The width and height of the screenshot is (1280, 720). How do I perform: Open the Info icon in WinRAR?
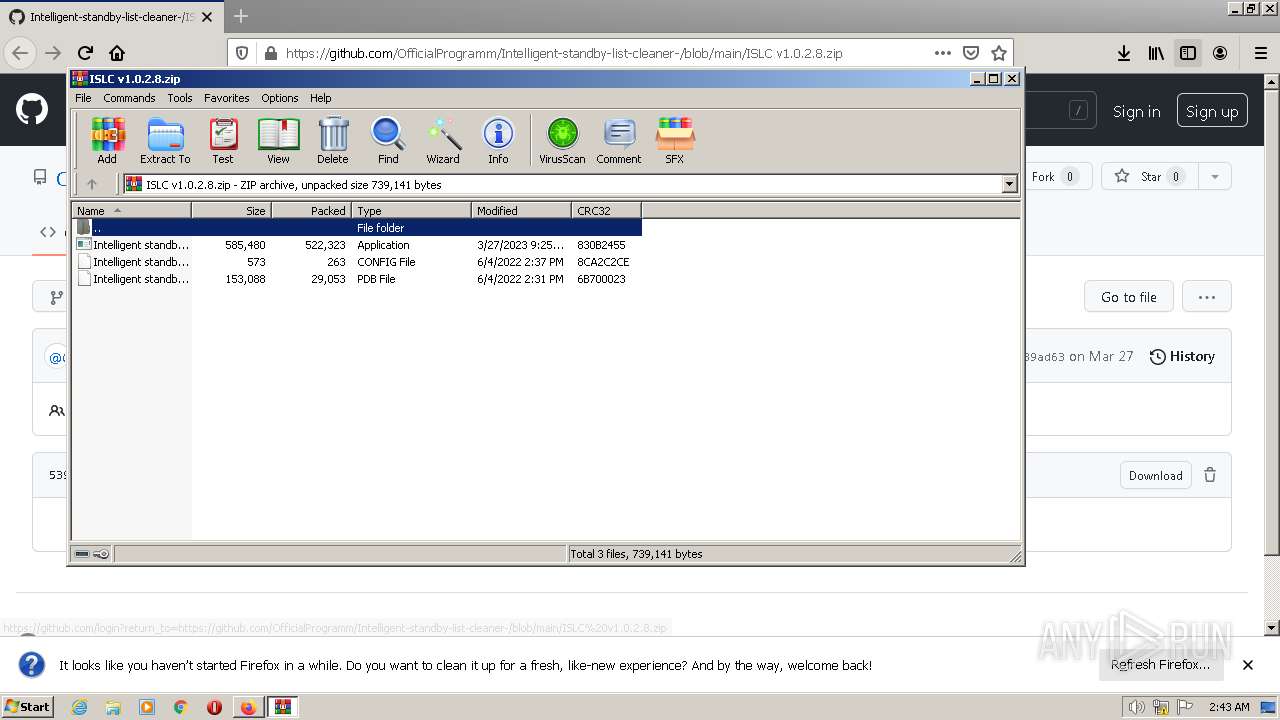[498, 140]
